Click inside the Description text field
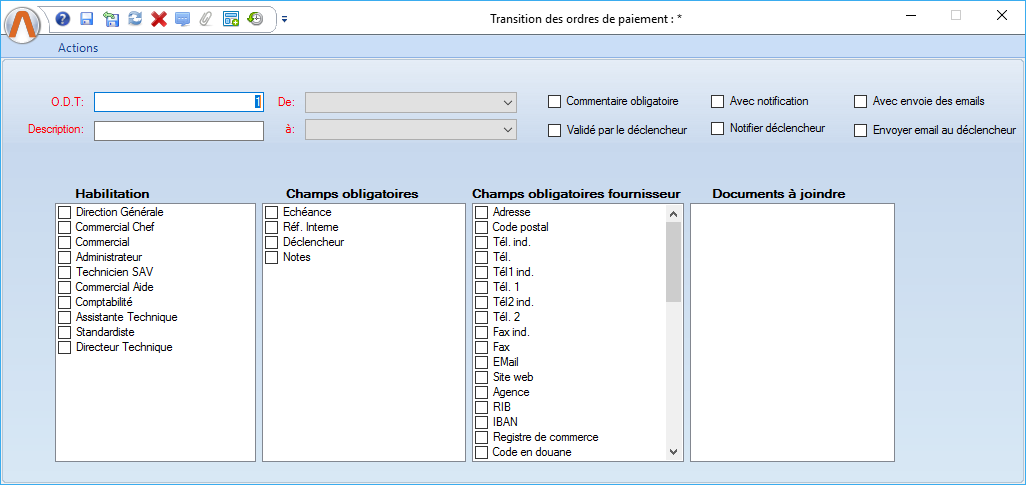Screen dimensions: 1026x485 [178, 130]
